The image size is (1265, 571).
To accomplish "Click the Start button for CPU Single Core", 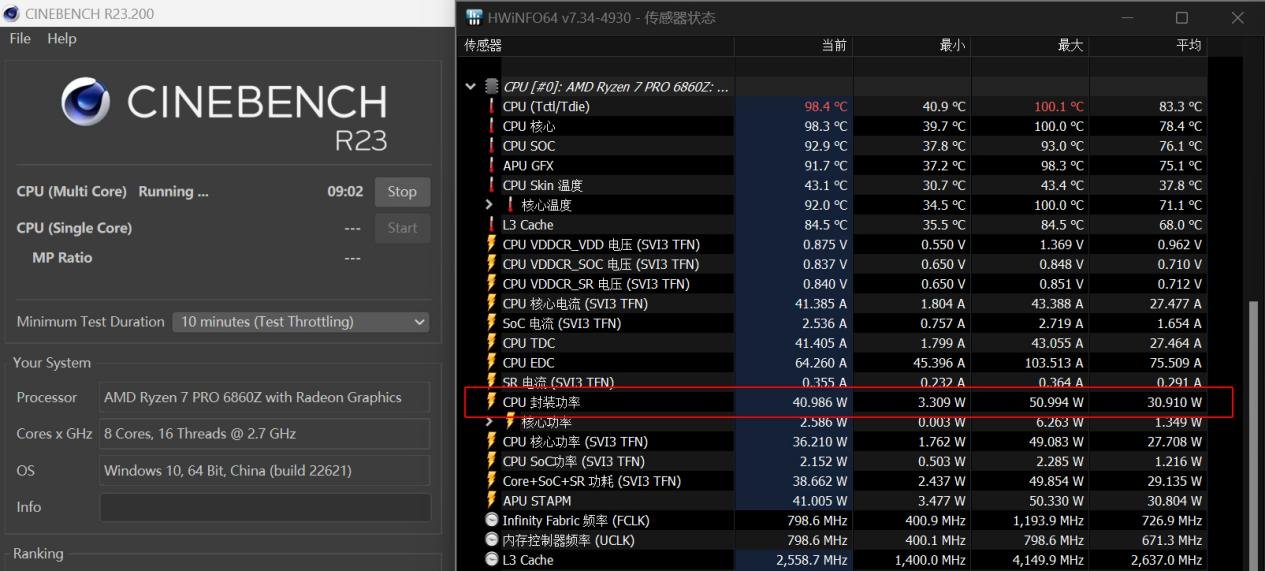I will (402, 228).
